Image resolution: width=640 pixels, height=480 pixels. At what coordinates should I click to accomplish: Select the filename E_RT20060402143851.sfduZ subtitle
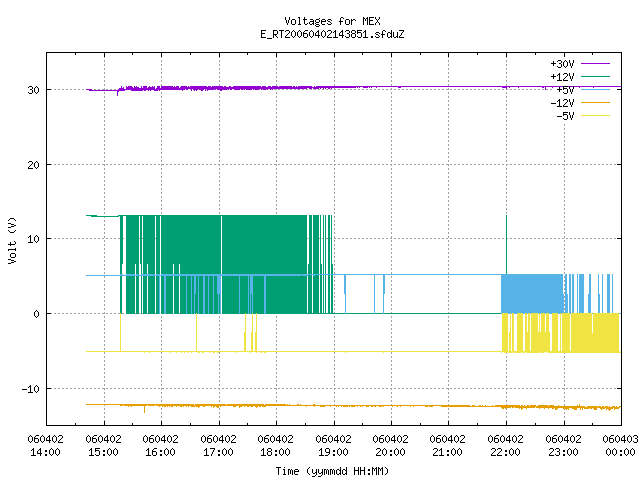pyautogui.click(x=332, y=34)
